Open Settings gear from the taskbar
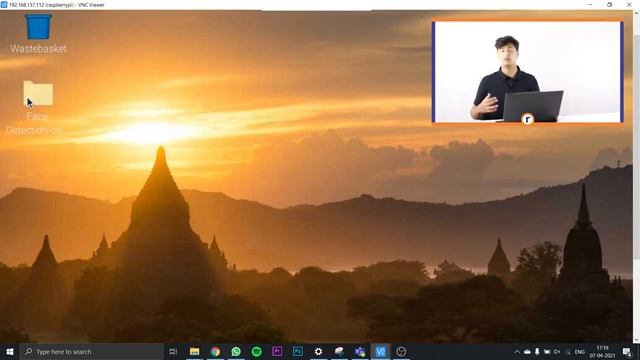This screenshot has height=360, width=640. pos(318,351)
